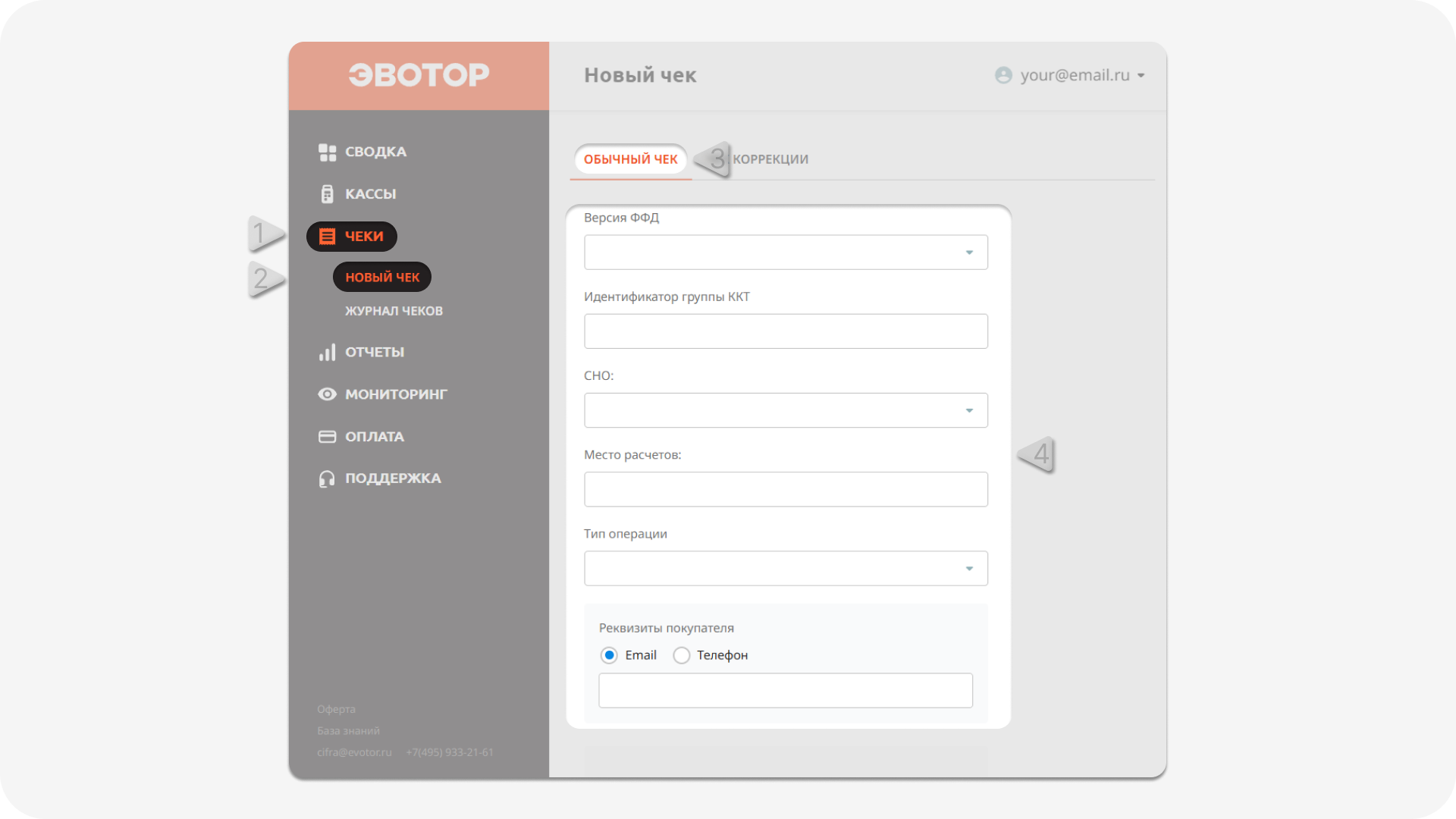Click the СНО dropdown arrow

(x=969, y=410)
